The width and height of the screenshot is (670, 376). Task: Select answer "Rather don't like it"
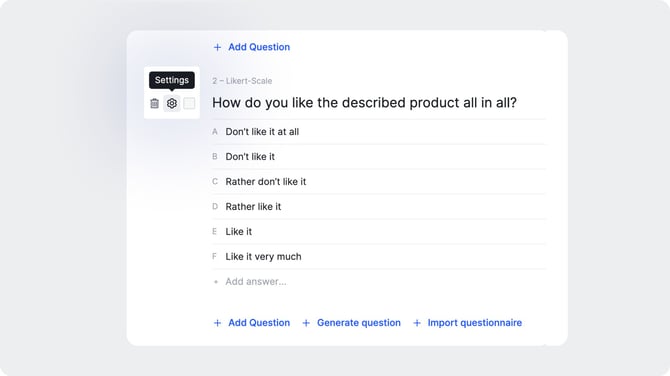(266, 182)
